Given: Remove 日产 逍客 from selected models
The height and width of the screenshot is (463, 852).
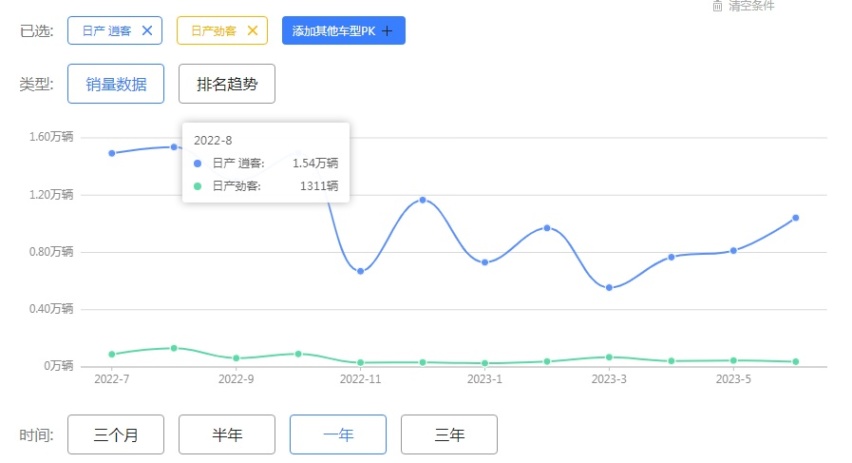Looking at the screenshot, I should click(x=147, y=30).
